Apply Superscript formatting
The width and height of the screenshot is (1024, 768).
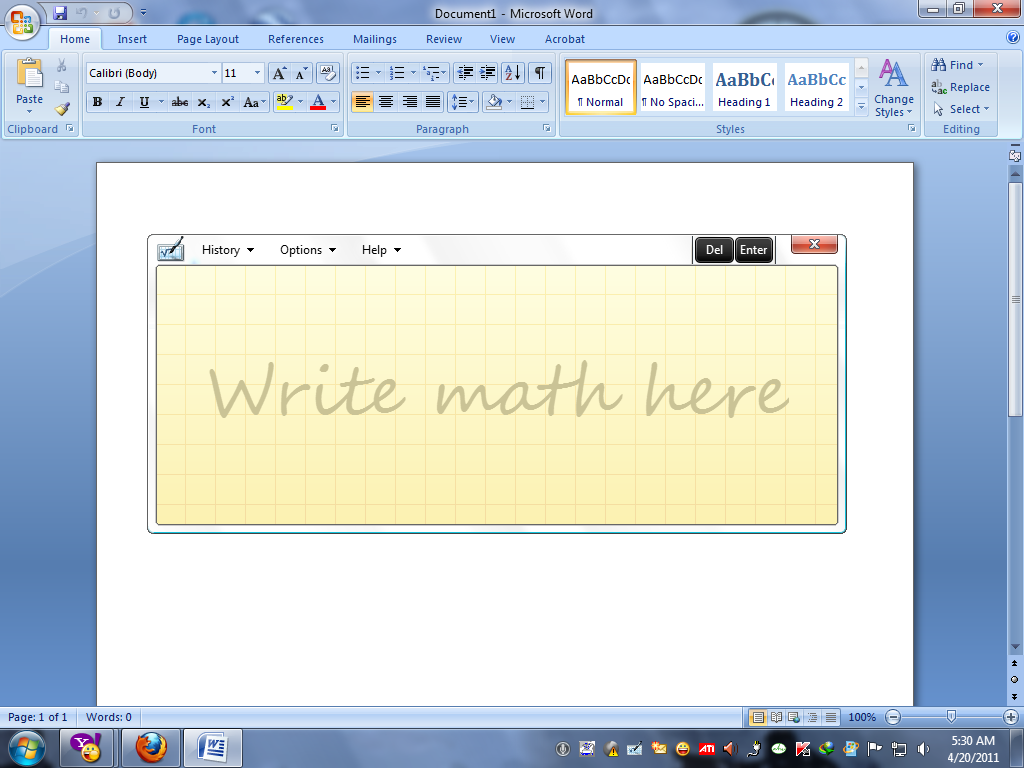pyautogui.click(x=227, y=103)
